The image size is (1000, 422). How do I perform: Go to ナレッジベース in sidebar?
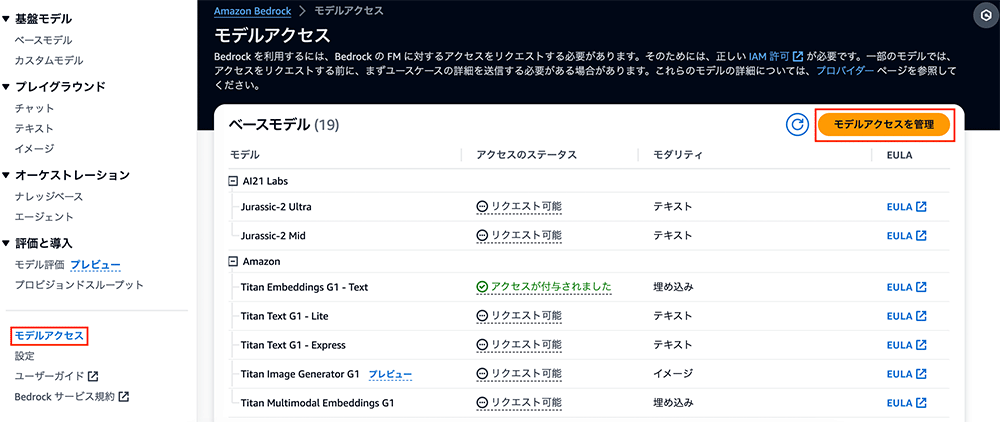click(x=49, y=196)
